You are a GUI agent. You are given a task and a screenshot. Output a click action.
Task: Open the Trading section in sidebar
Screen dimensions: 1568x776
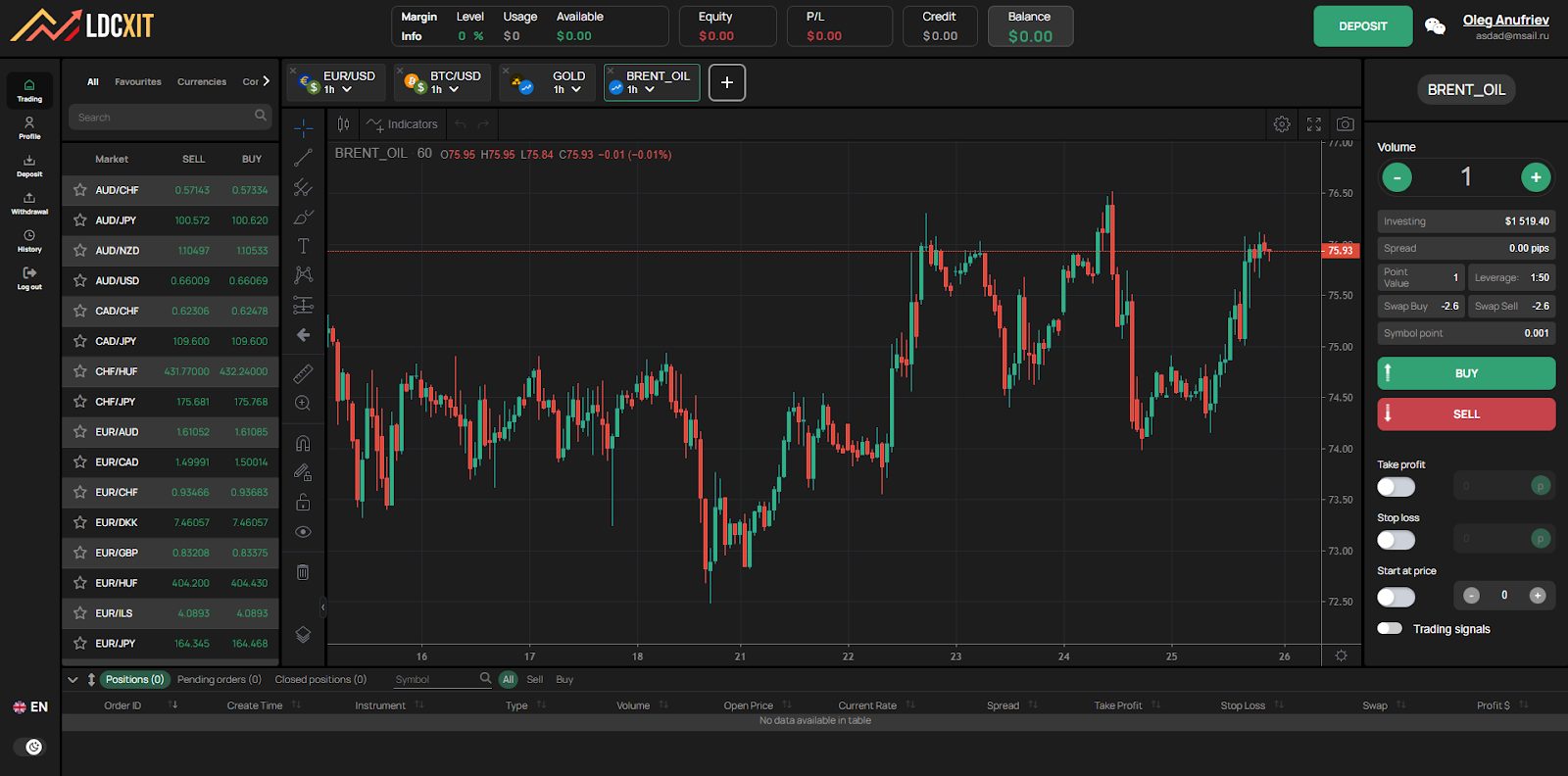(29, 90)
